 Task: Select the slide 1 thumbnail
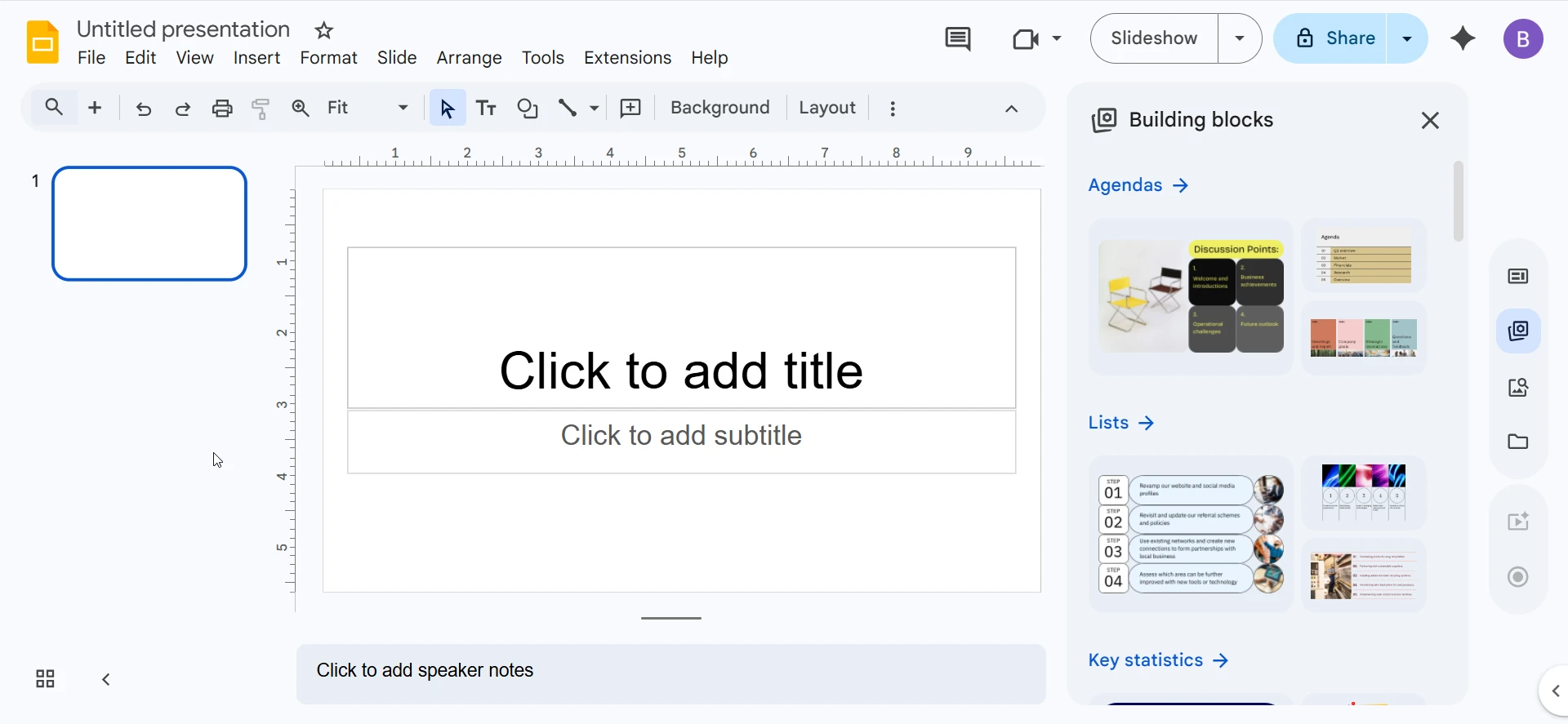pyautogui.click(x=149, y=224)
